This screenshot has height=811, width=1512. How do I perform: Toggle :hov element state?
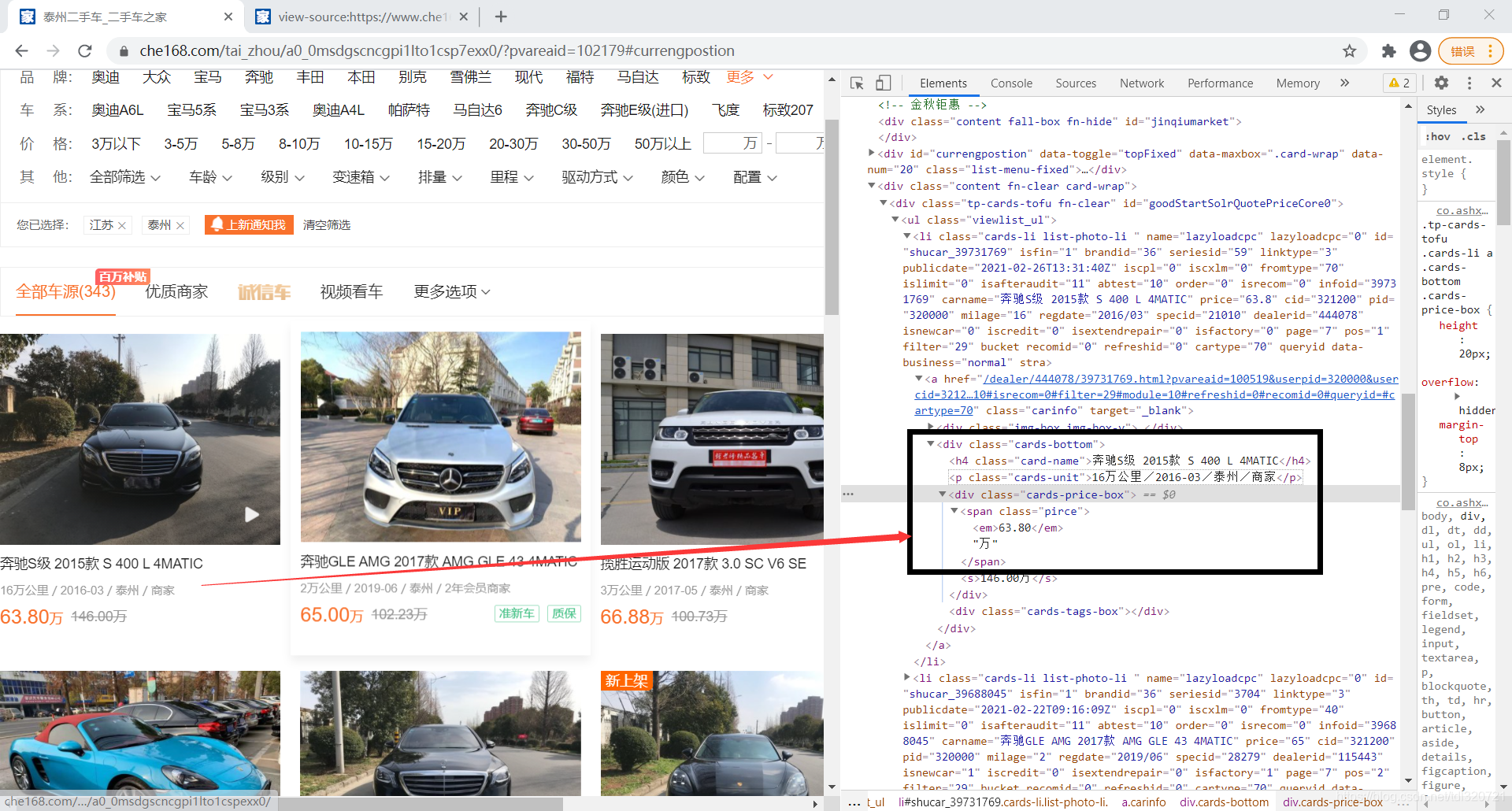point(1437,136)
